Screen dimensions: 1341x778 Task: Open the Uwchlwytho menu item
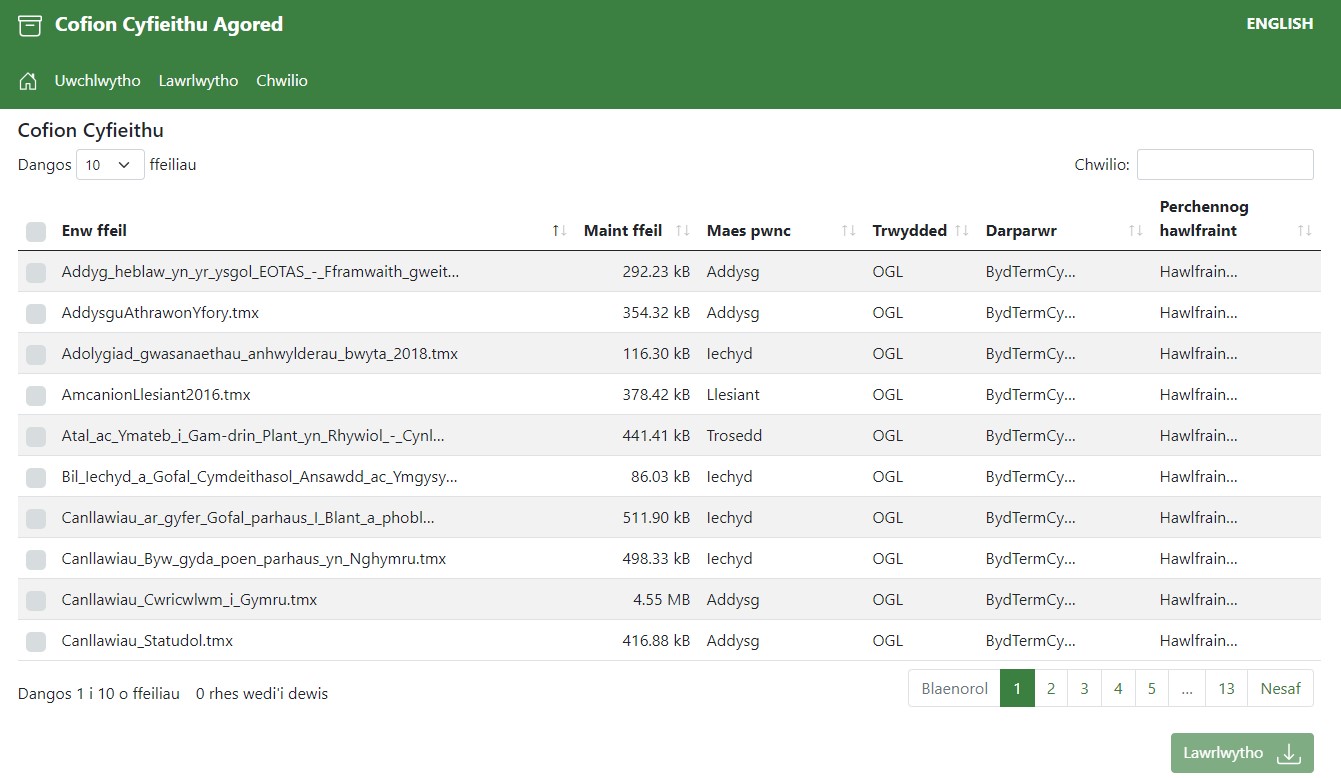98,81
